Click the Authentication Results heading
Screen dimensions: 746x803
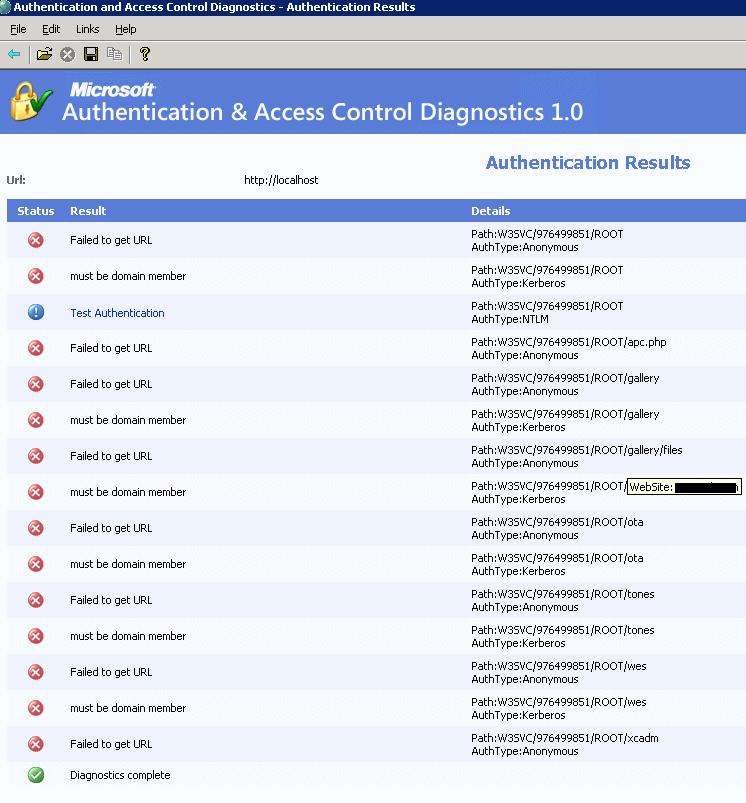click(x=588, y=162)
